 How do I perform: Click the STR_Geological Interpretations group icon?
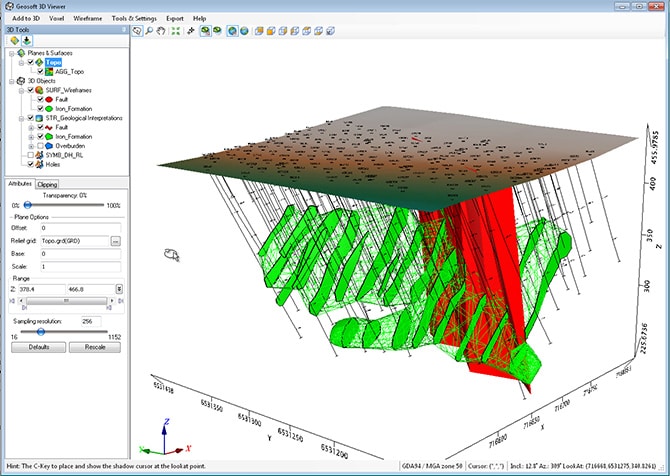tap(39, 118)
